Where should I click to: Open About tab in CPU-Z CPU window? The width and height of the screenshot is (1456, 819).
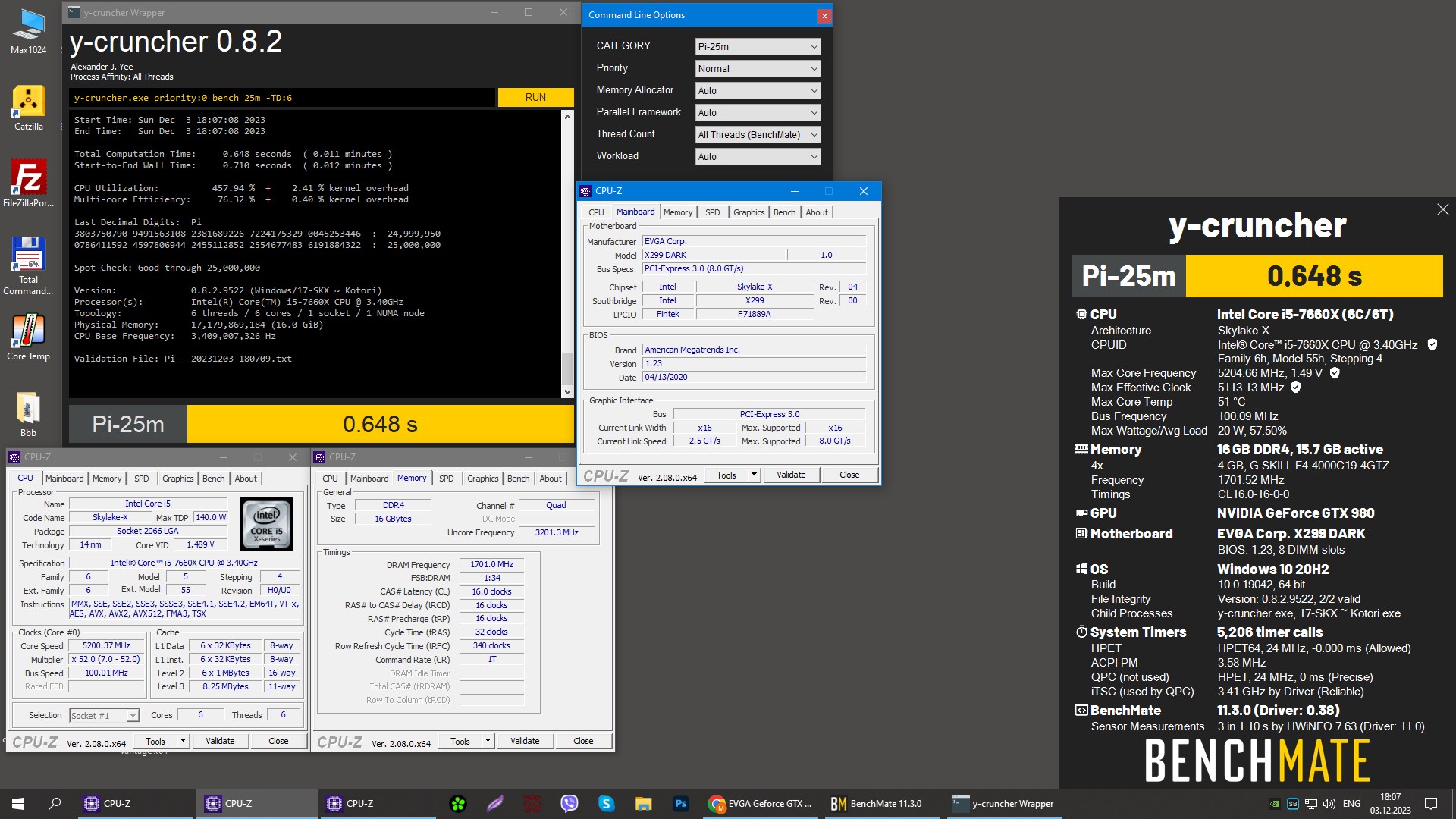coord(246,479)
